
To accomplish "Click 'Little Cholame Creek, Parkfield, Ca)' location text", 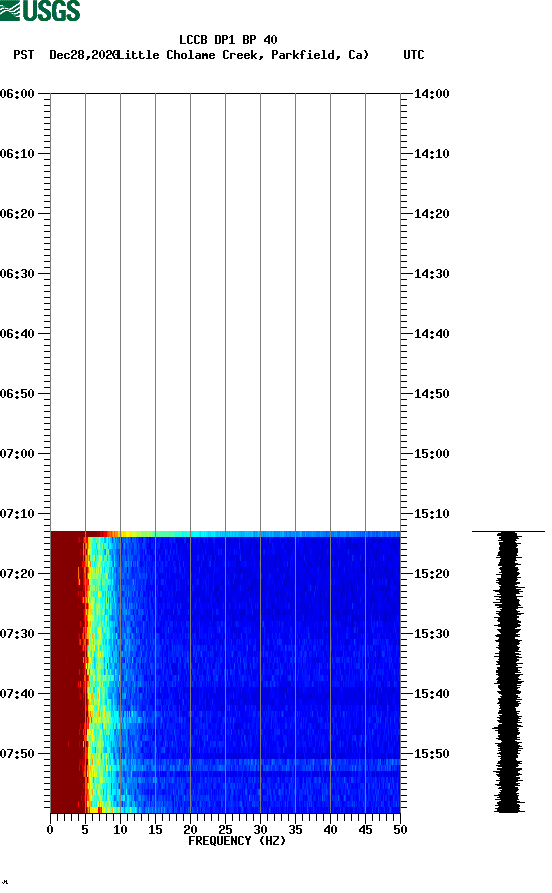I will pyautogui.click(x=243, y=55).
